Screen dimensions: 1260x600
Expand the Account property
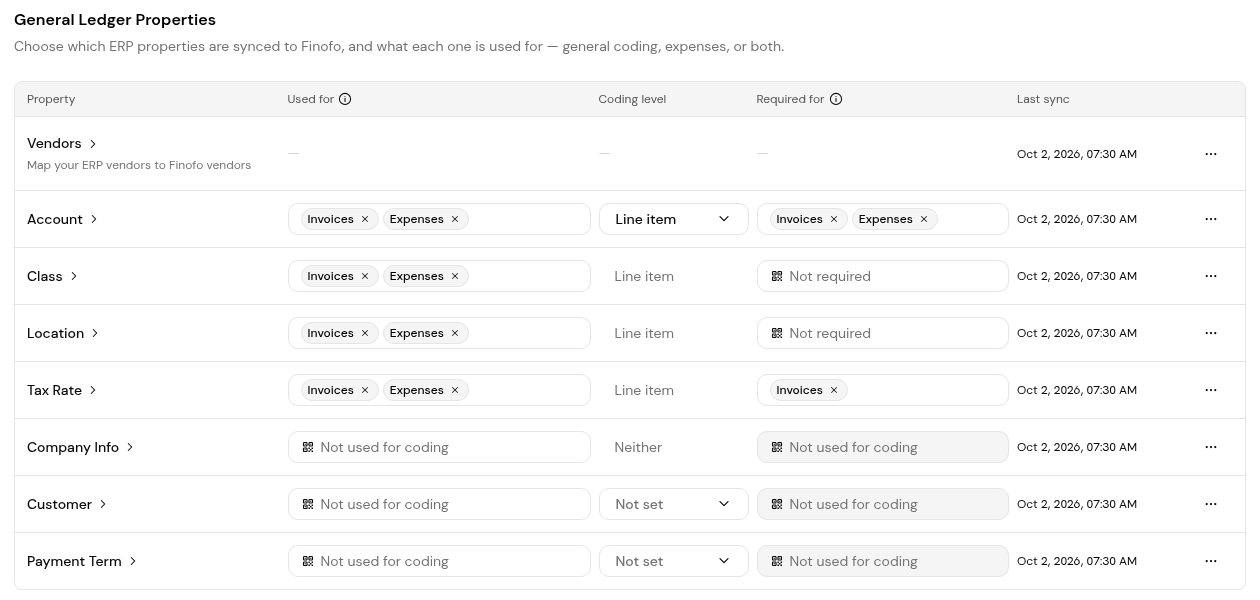(94, 219)
